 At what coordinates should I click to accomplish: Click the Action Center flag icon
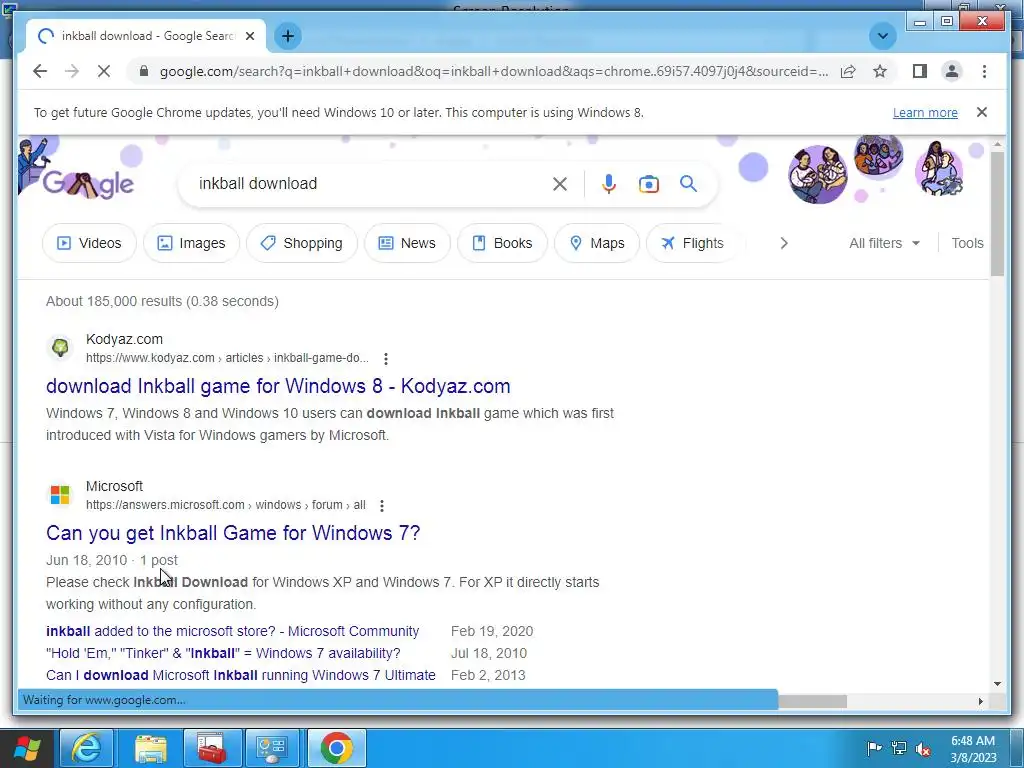coord(874,748)
